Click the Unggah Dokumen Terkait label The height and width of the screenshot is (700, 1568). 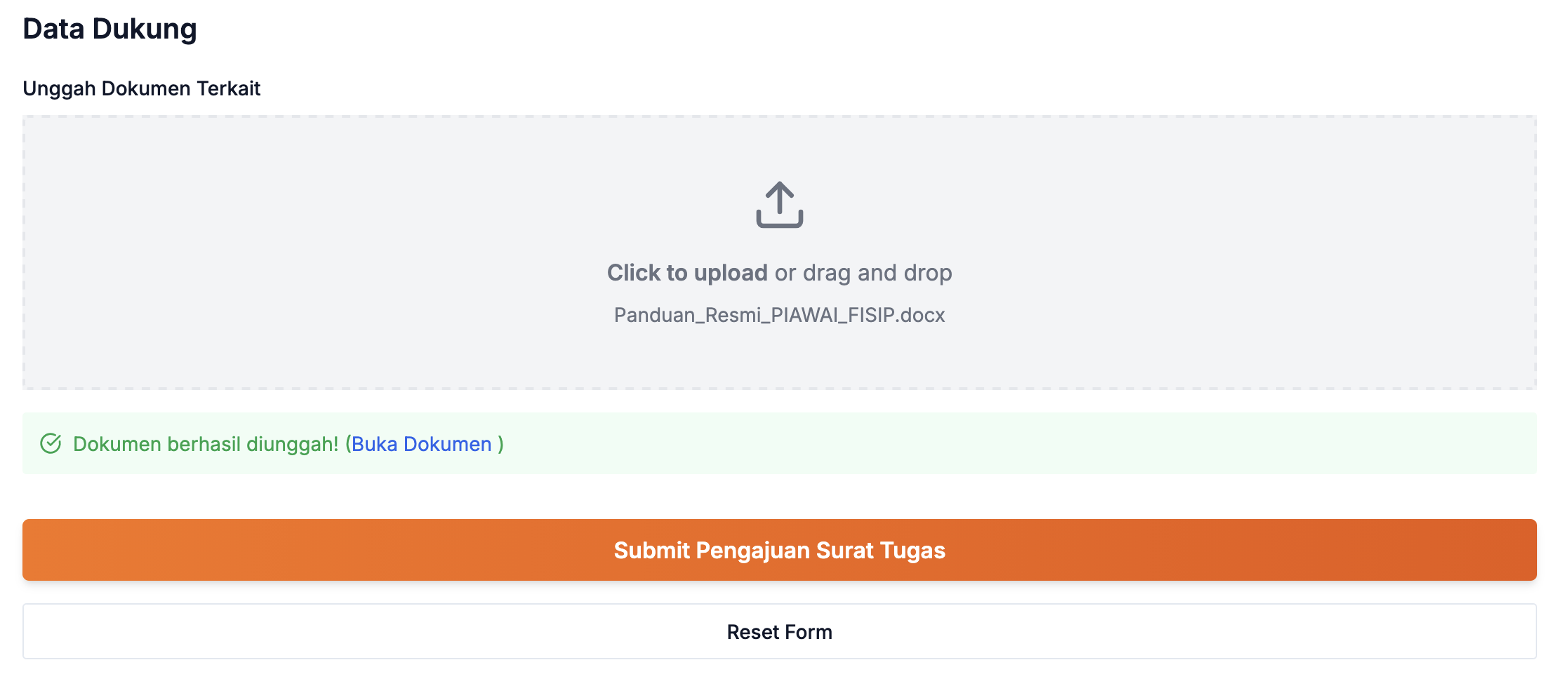click(141, 88)
